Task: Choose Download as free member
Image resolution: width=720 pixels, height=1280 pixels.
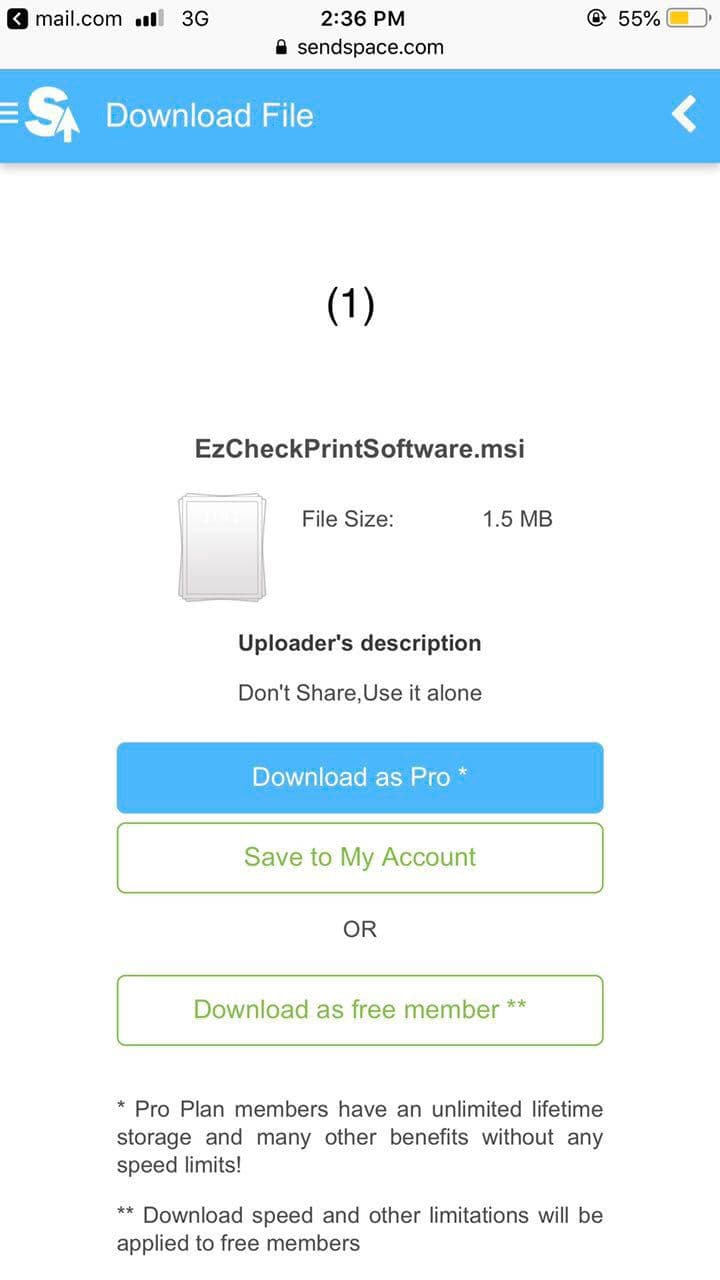Action: tap(360, 1010)
